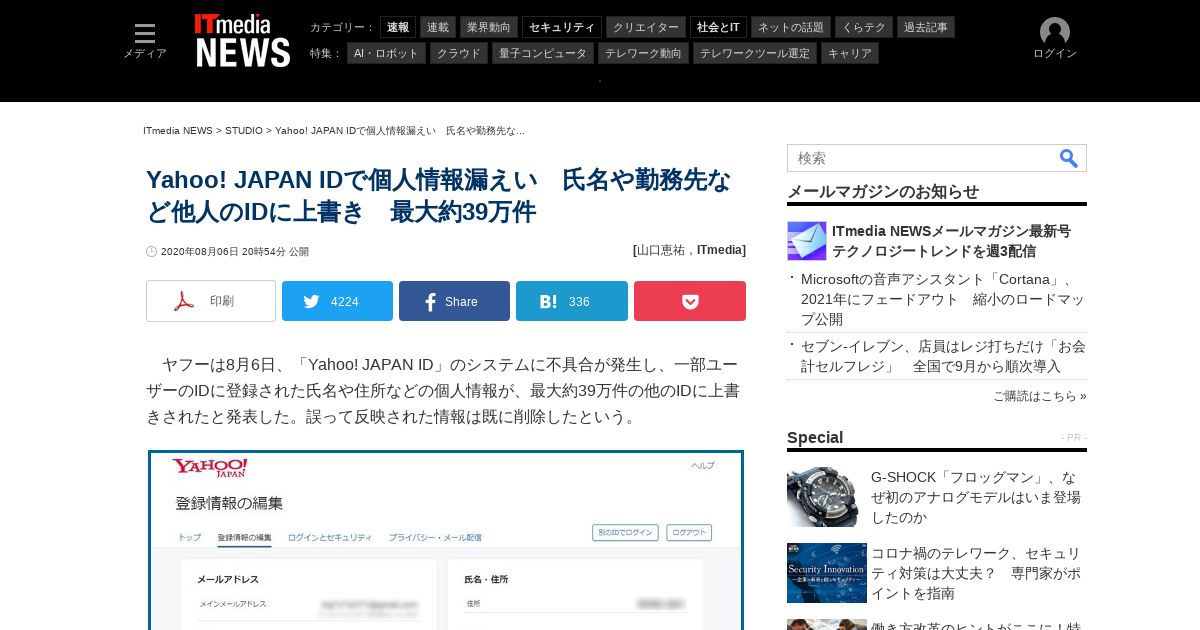Go to ITmedia NEWS logo home

coord(243,41)
